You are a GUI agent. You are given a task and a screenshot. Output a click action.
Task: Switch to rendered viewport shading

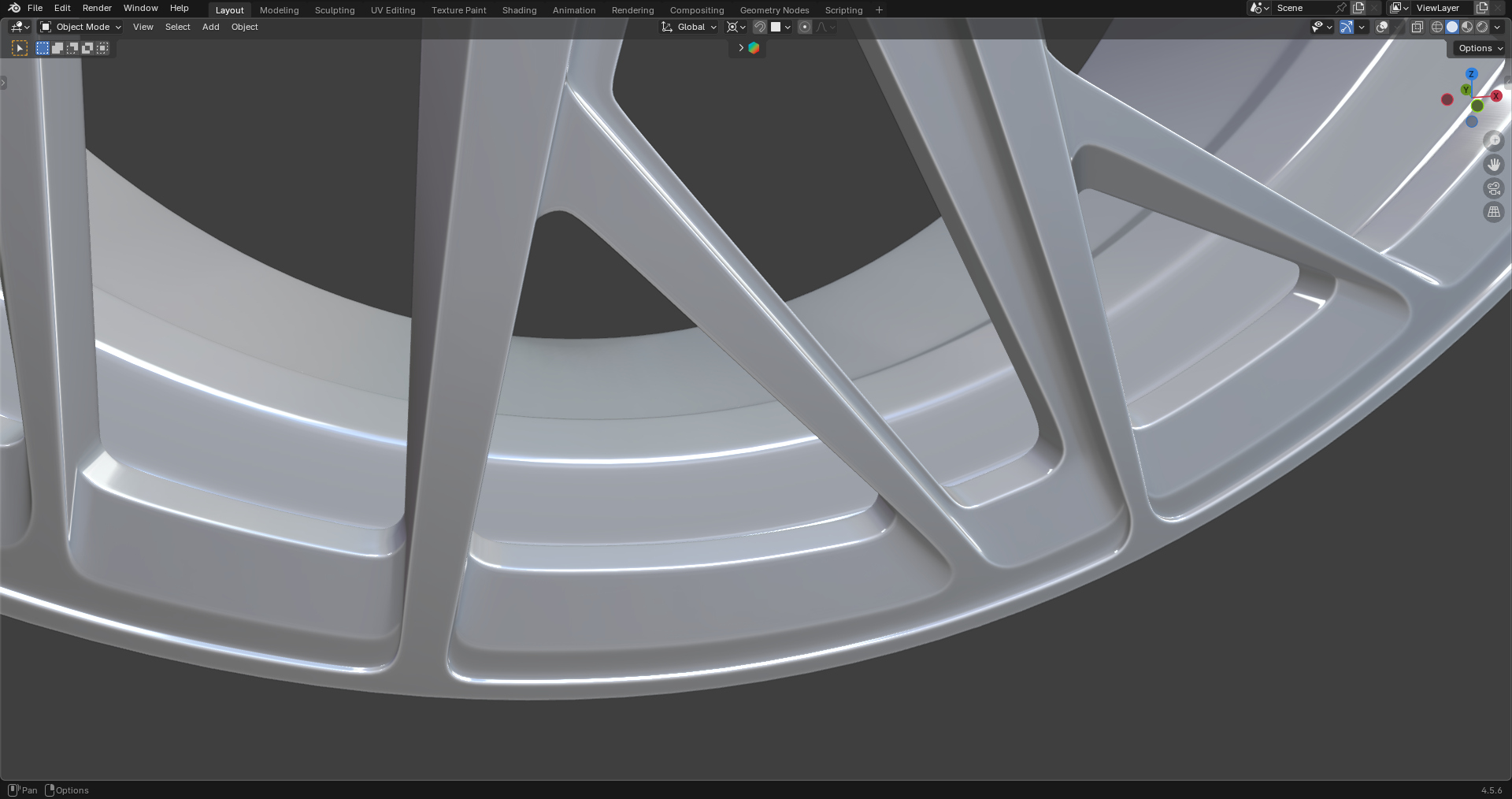[1482, 27]
